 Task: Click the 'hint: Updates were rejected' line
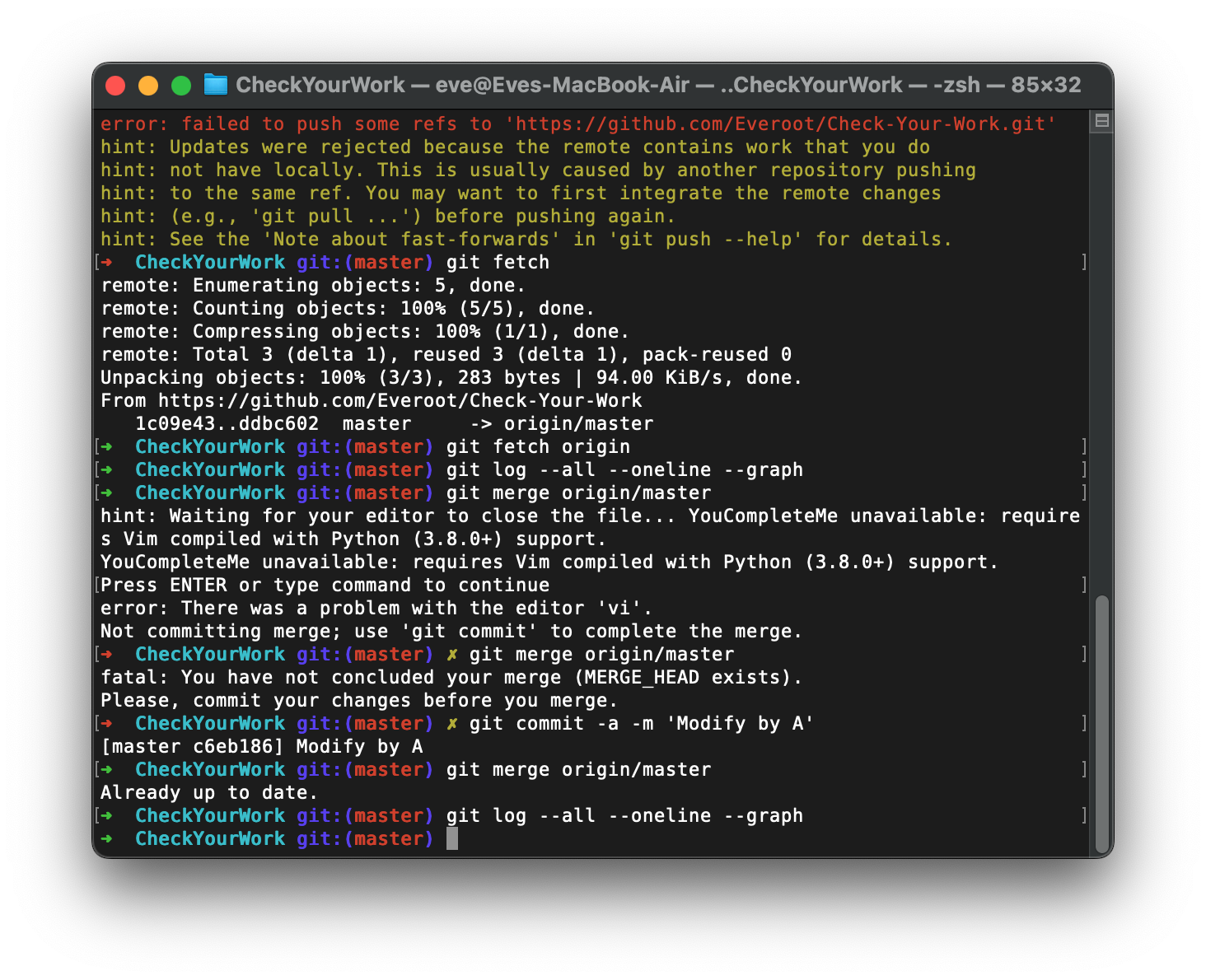pyautogui.click(x=515, y=147)
